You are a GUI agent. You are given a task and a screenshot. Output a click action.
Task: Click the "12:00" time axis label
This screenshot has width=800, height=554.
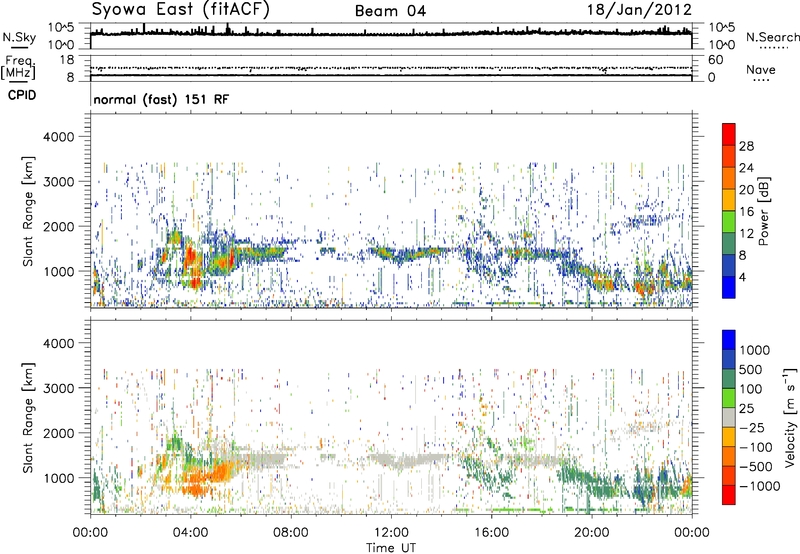tap(391, 533)
